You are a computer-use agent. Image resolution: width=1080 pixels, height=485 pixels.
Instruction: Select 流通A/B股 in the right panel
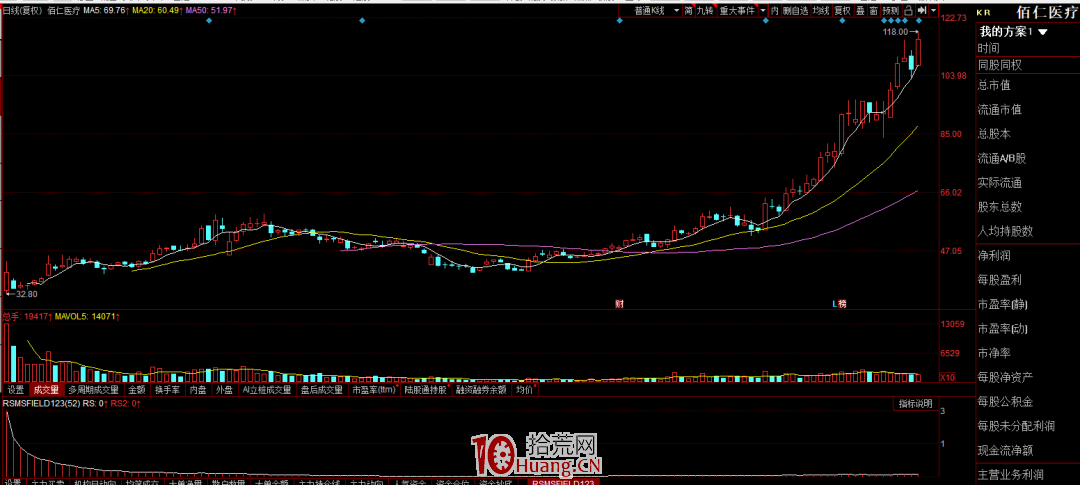[x=1001, y=158]
